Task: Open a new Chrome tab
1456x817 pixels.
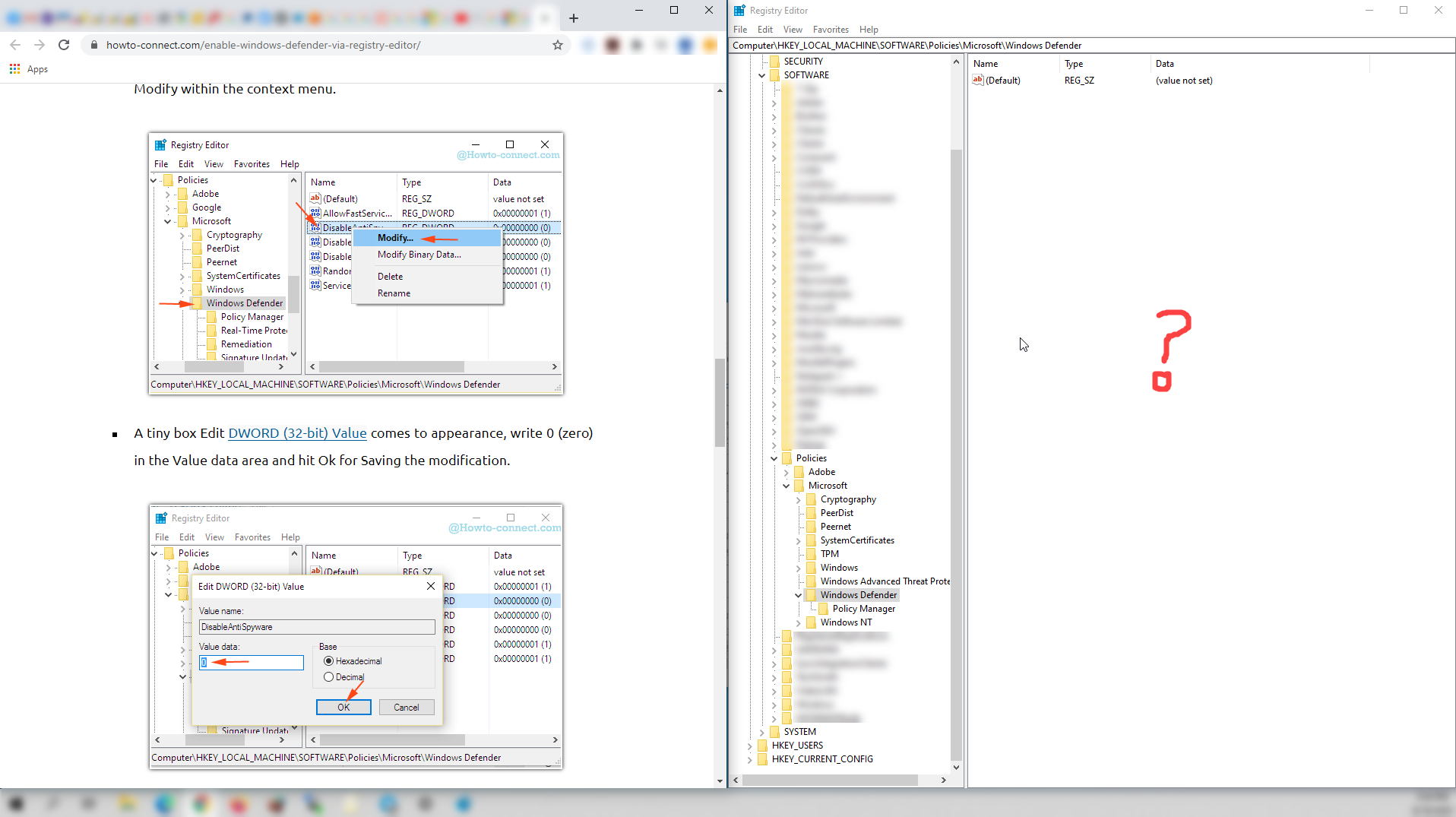Action: click(574, 17)
